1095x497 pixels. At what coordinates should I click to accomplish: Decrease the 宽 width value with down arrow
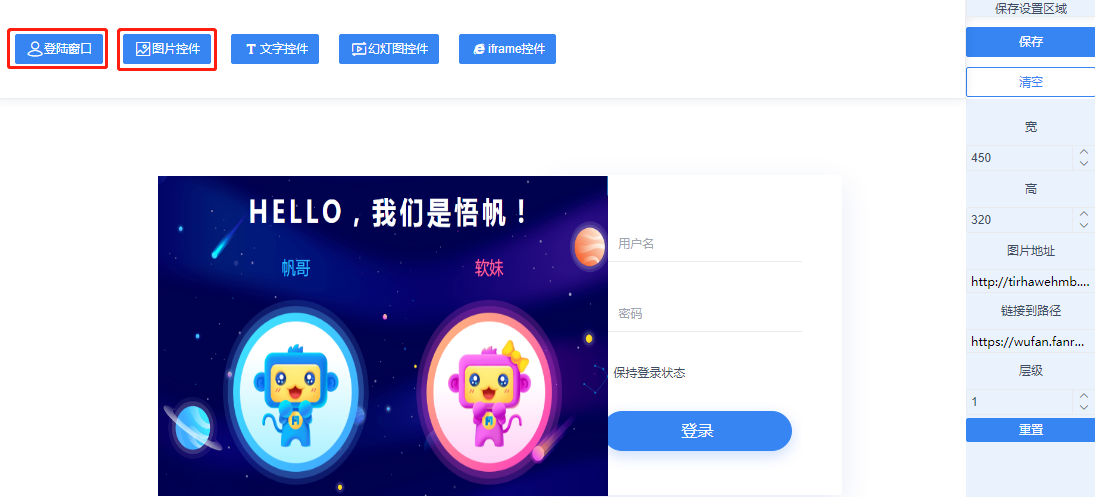1084,163
